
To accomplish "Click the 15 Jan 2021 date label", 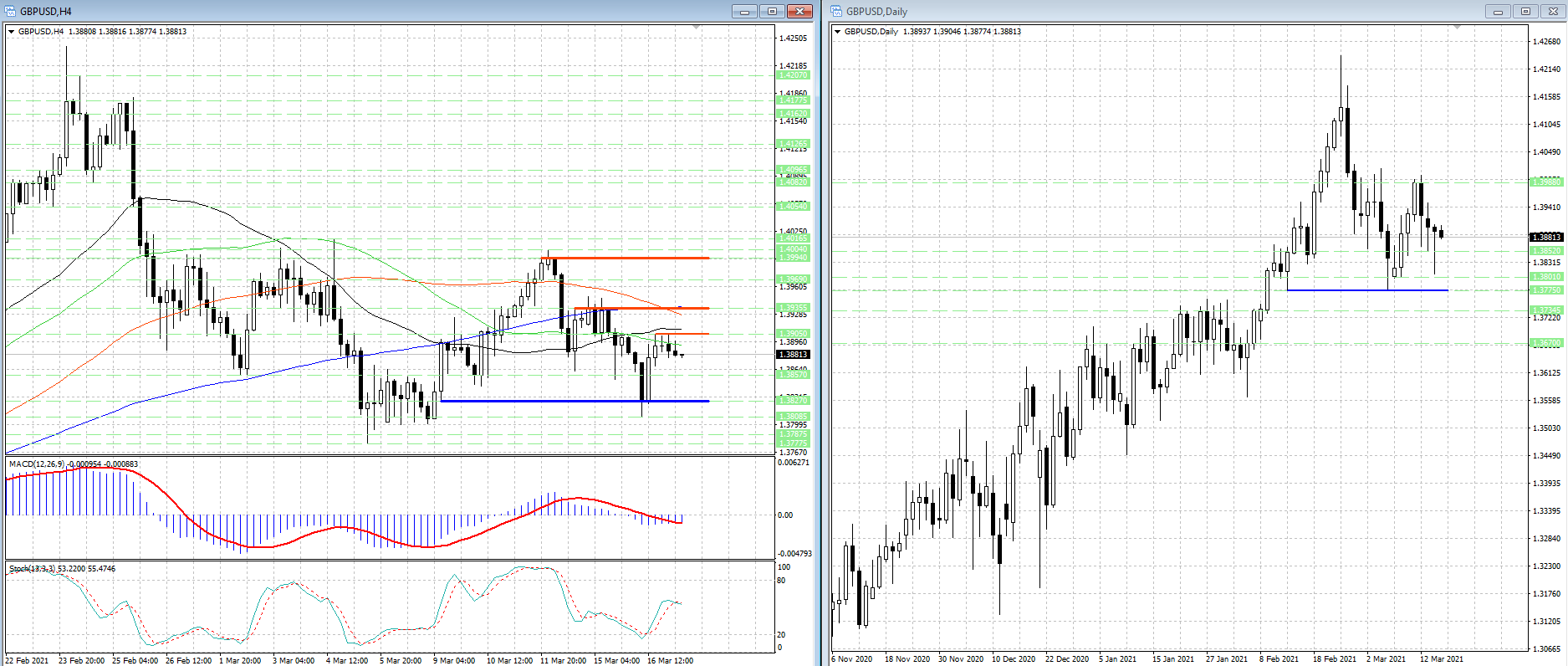I will coord(1174,659).
